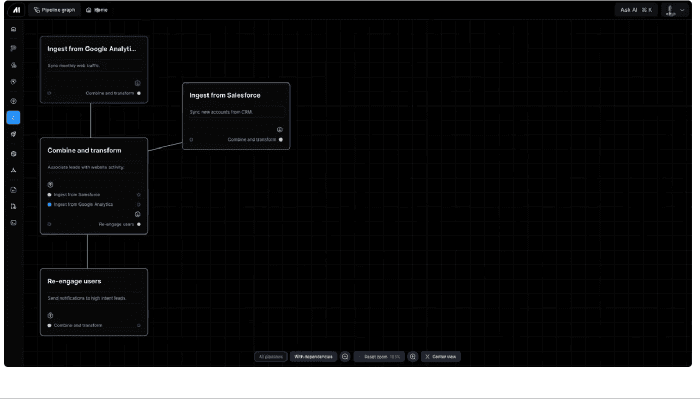Open the Ask AI prompt button

point(636,10)
